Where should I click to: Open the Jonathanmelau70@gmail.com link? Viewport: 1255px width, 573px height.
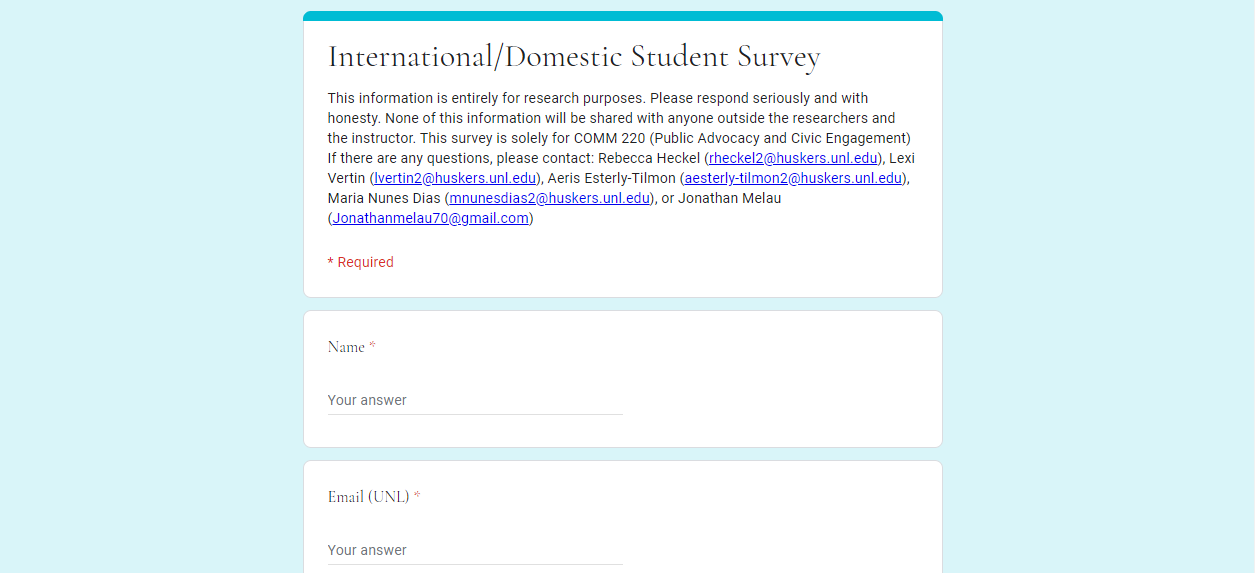(430, 218)
